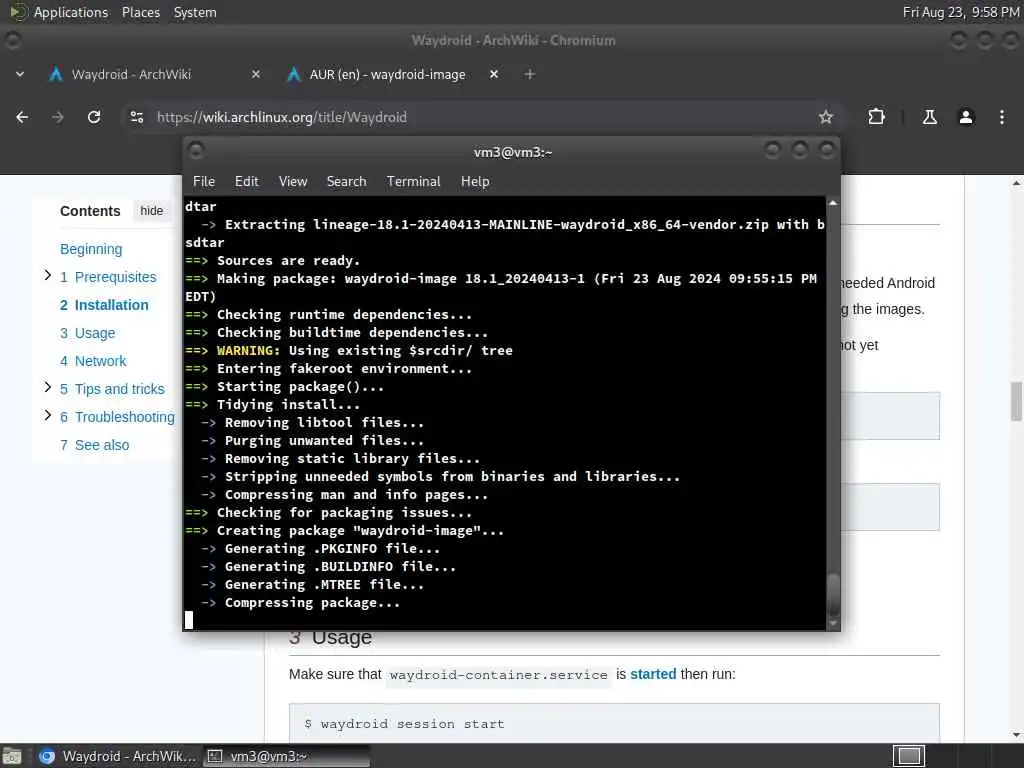Open the Chromium extensions puzzle icon

click(x=876, y=117)
